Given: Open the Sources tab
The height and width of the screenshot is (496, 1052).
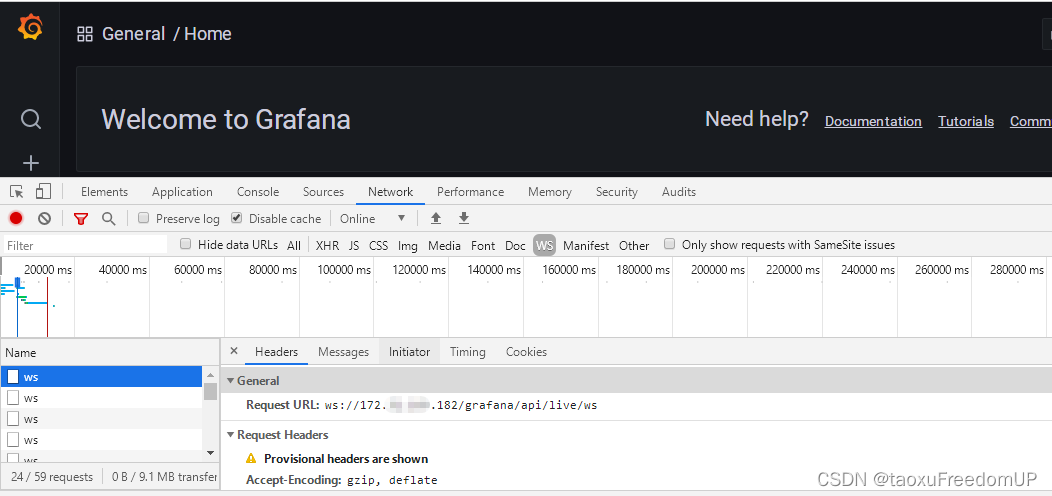Looking at the screenshot, I should pos(323,192).
